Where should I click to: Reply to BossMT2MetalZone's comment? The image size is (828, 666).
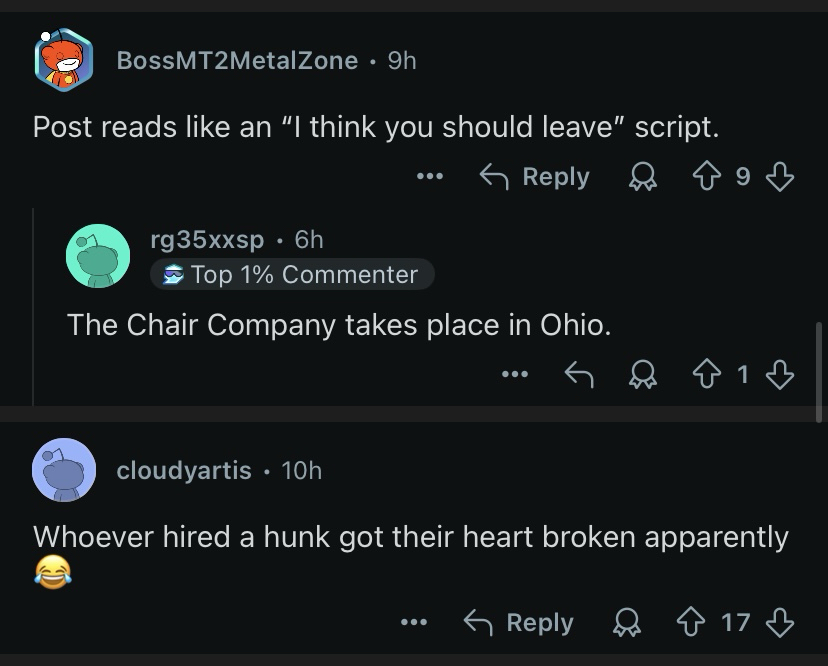point(535,177)
